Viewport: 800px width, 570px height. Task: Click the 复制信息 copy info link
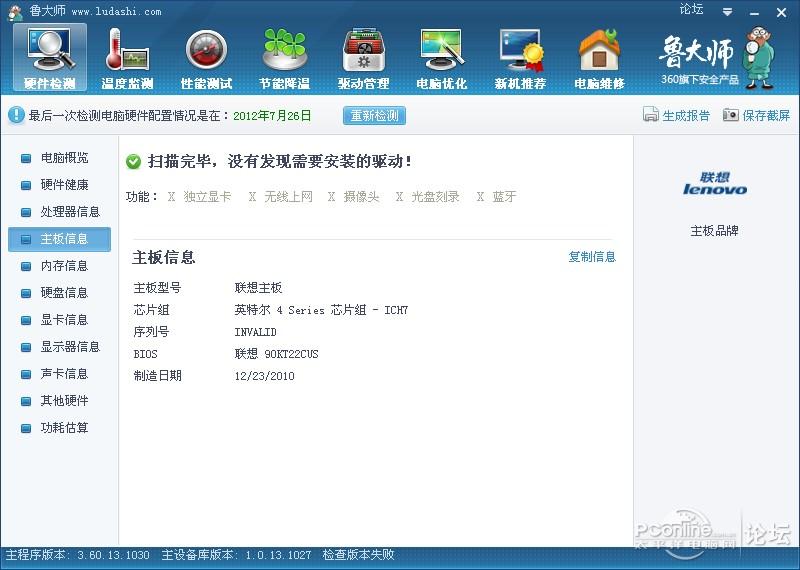pyautogui.click(x=592, y=257)
